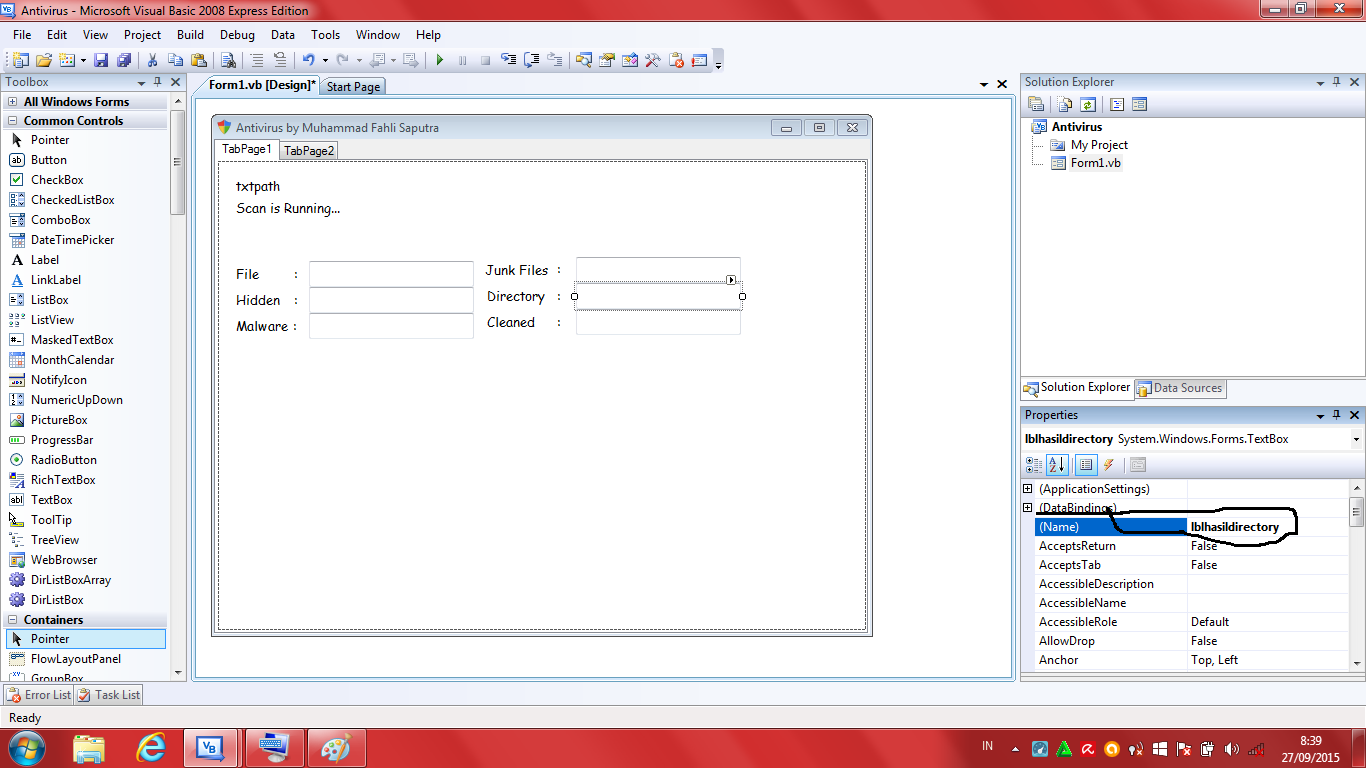1366x768 pixels.
Task: Collapse the Common Controls toolbox section
Action: coord(13,121)
